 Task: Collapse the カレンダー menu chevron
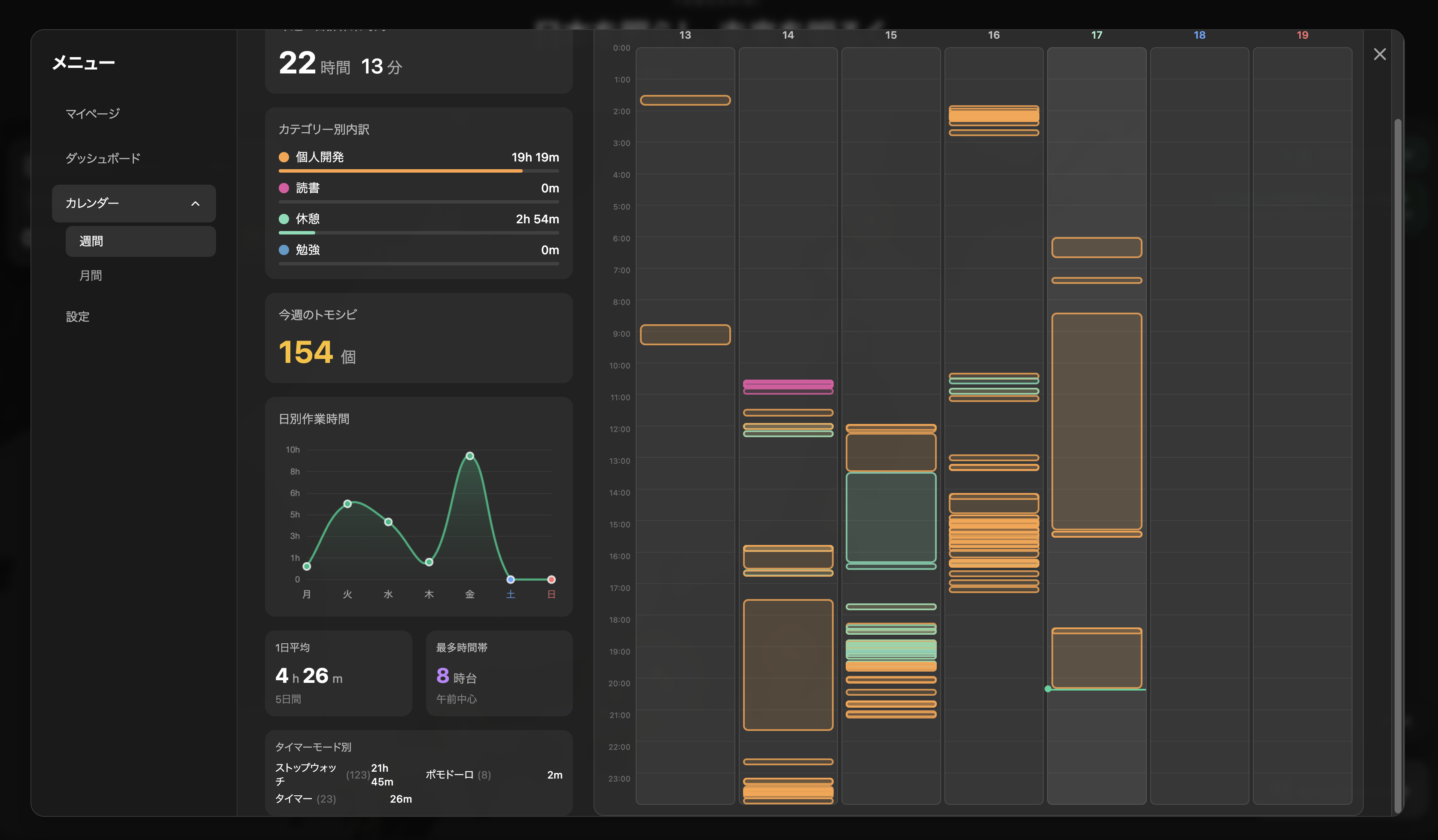195,204
